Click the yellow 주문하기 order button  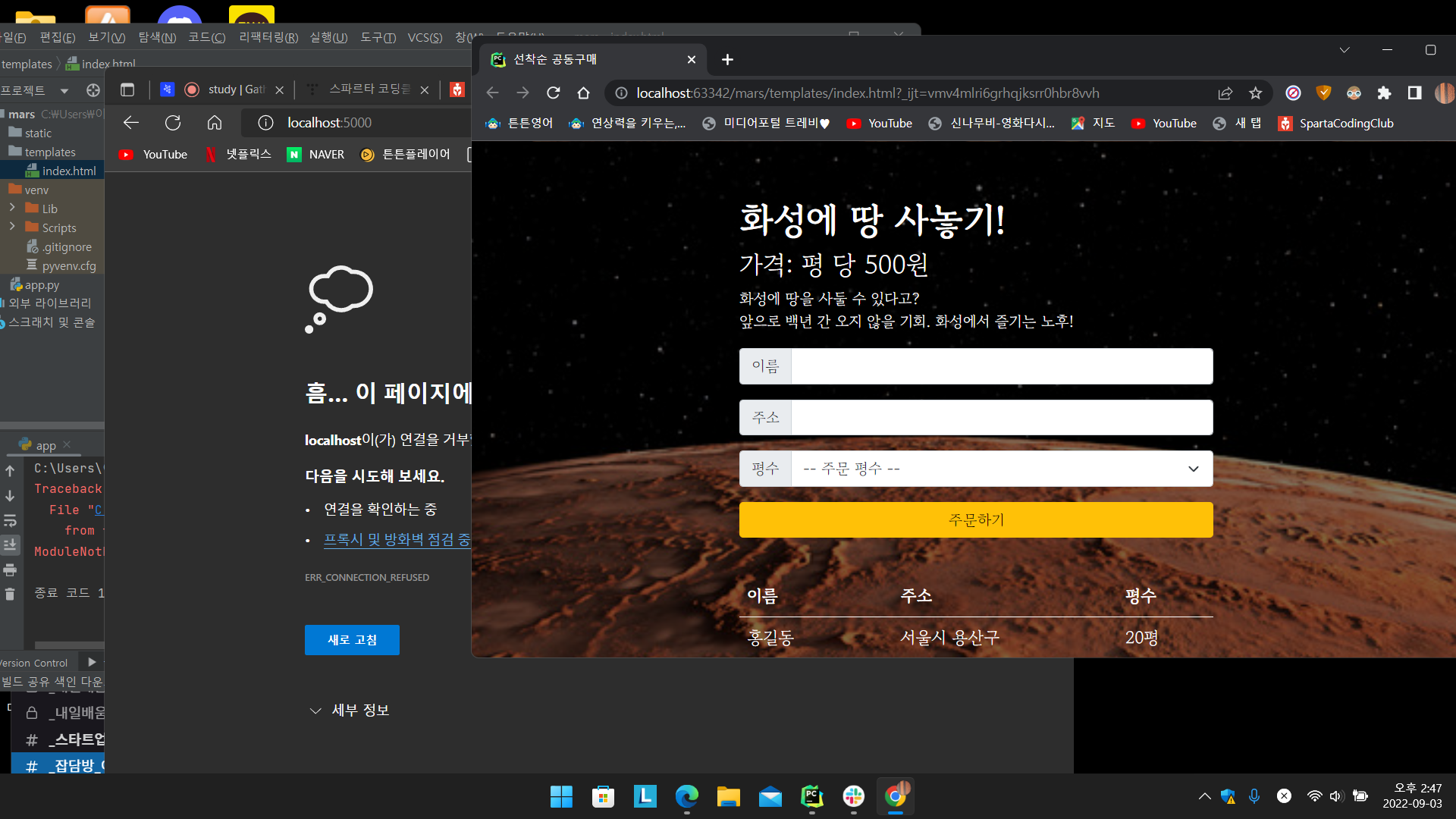pyautogui.click(x=976, y=520)
